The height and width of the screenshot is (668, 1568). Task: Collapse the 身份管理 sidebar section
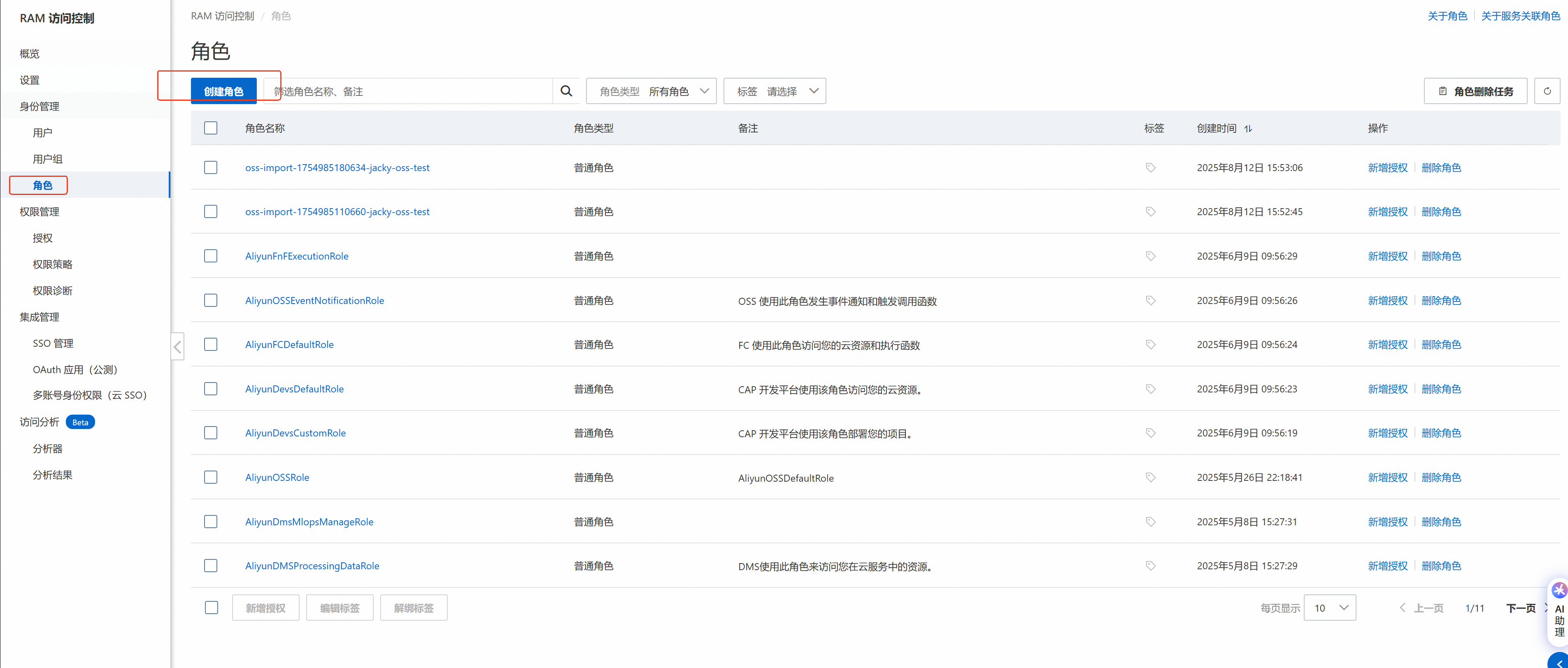(40, 107)
